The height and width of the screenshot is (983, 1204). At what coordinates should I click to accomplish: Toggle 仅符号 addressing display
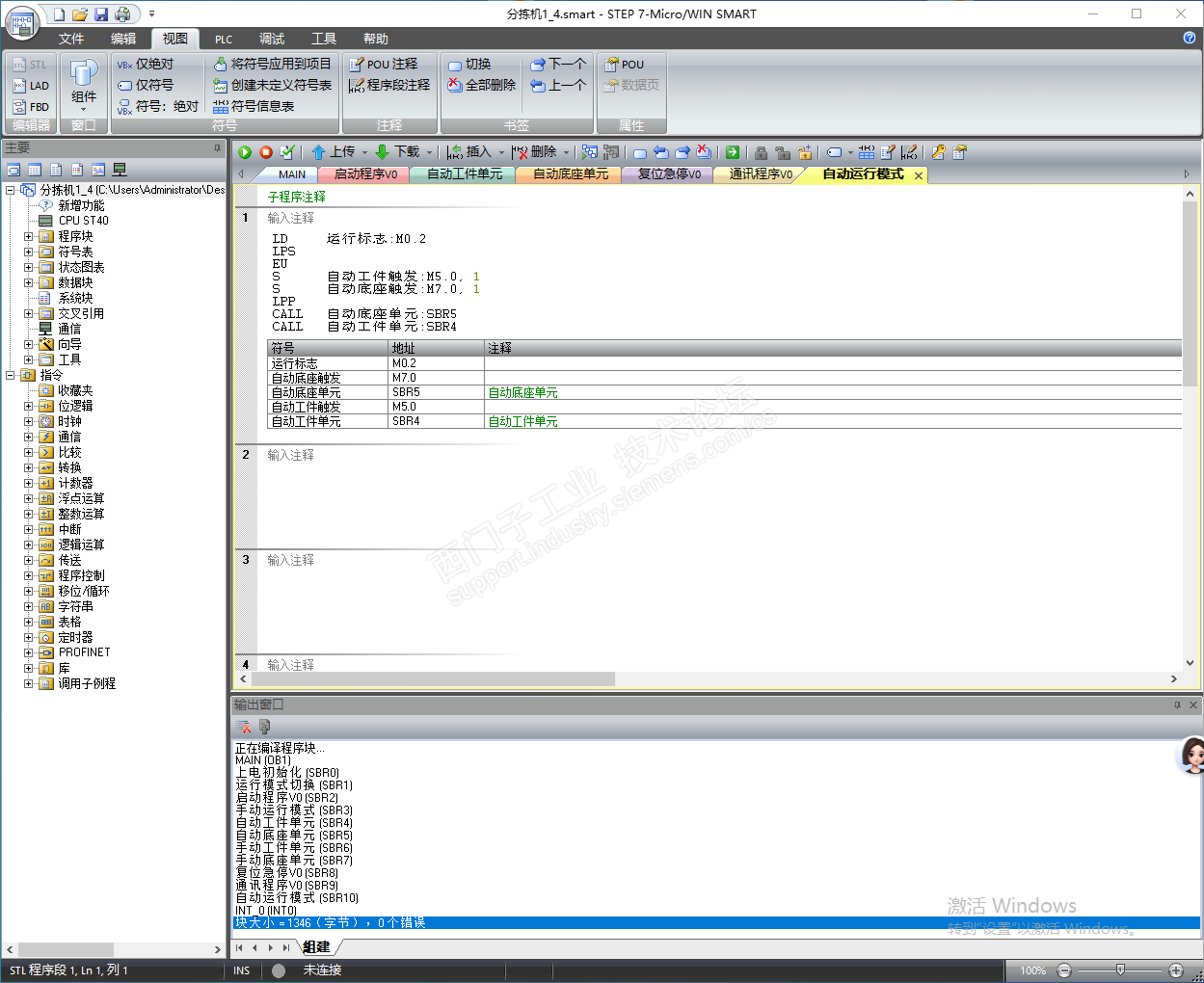tap(146, 85)
